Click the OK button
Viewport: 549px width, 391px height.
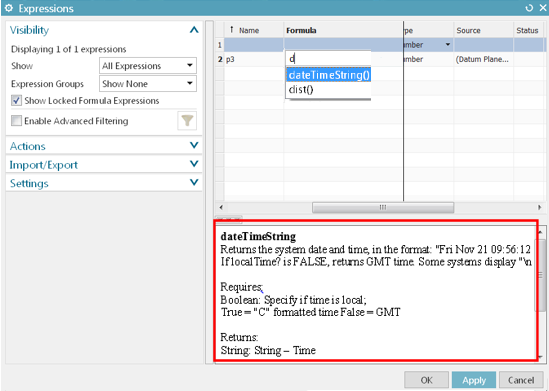pos(426,380)
